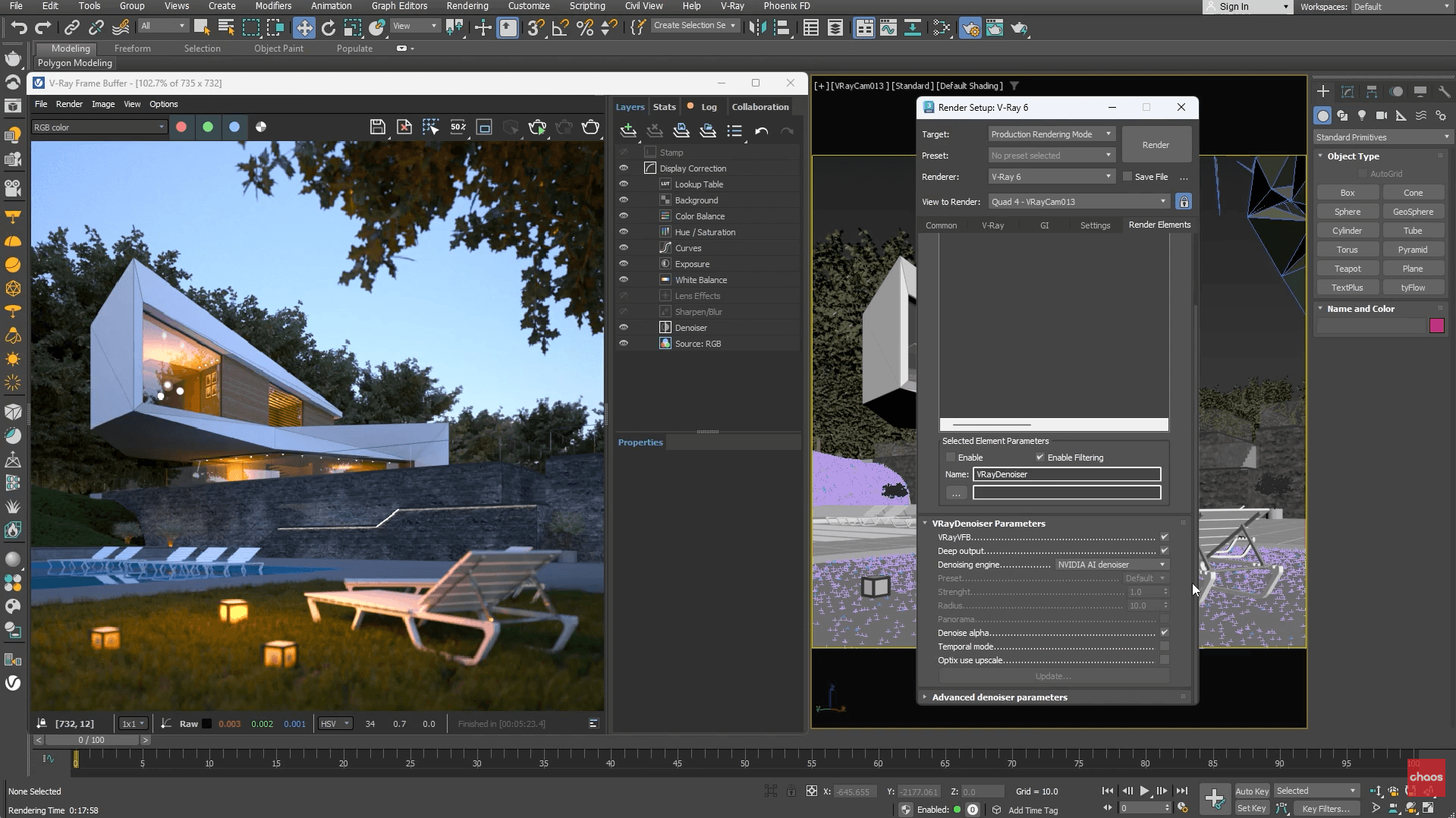Click the green channel button in Frame Buffer

[x=208, y=127]
